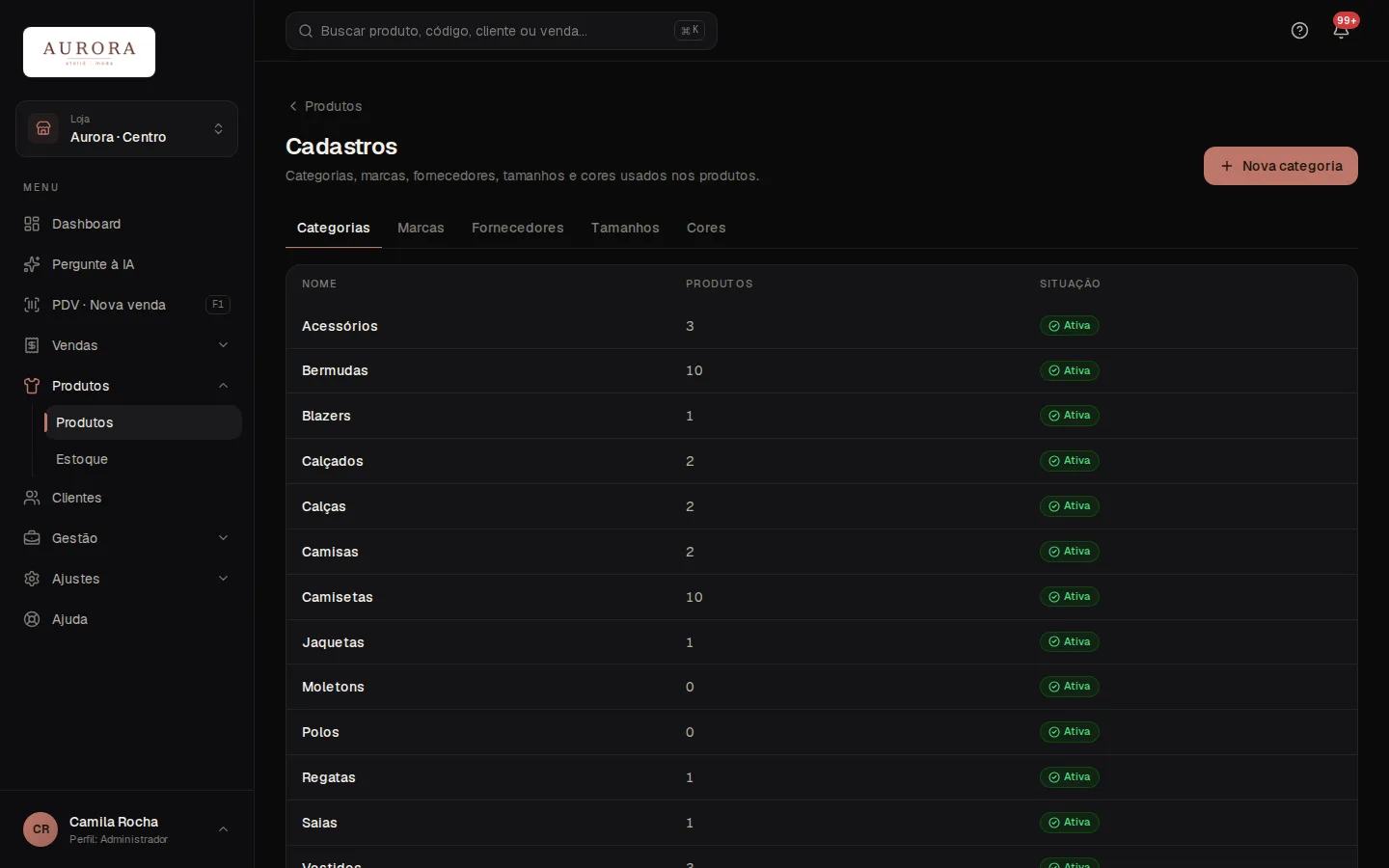Click the Nova categoria button

[x=1280, y=166]
